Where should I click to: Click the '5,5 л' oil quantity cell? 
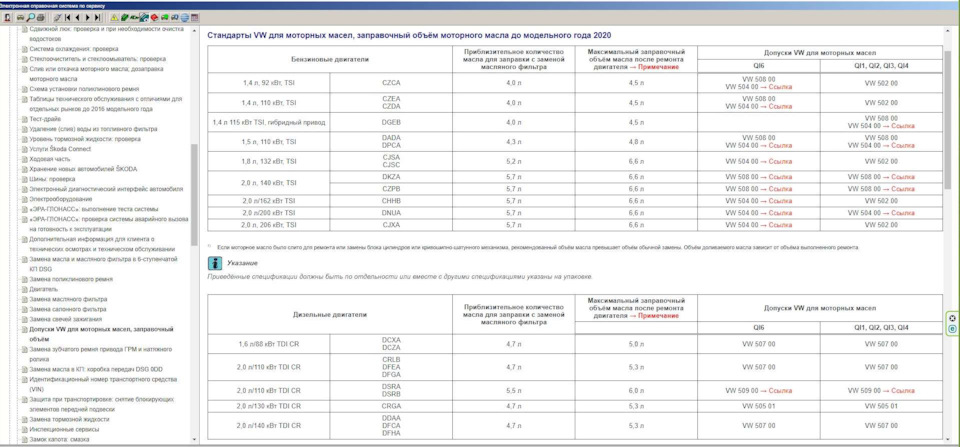514,390
